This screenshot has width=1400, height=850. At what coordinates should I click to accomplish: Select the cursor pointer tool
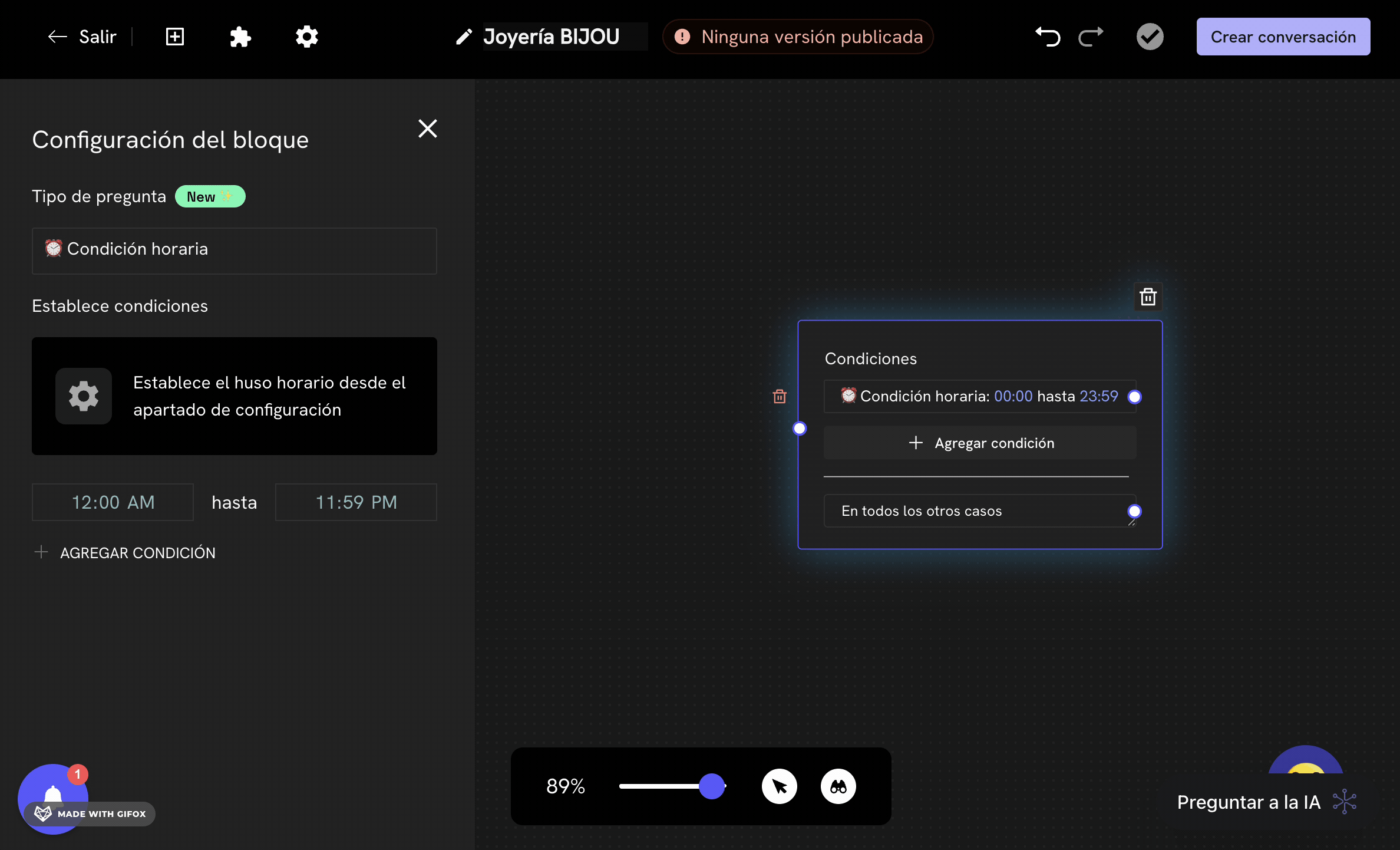(x=780, y=786)
